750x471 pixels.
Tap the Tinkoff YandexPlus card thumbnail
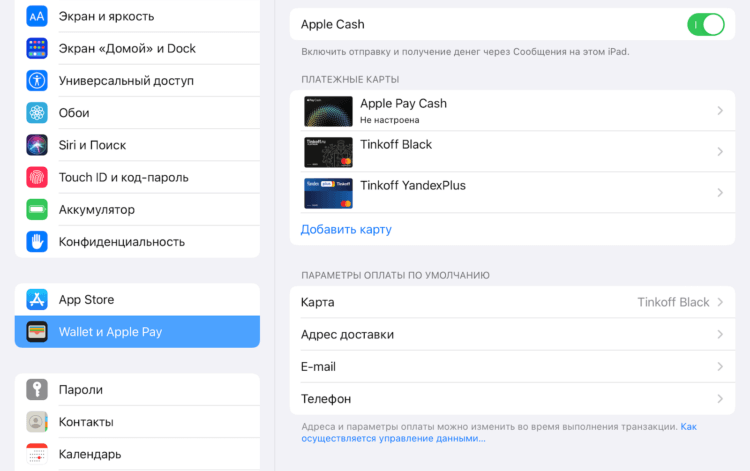coord(328,193)
